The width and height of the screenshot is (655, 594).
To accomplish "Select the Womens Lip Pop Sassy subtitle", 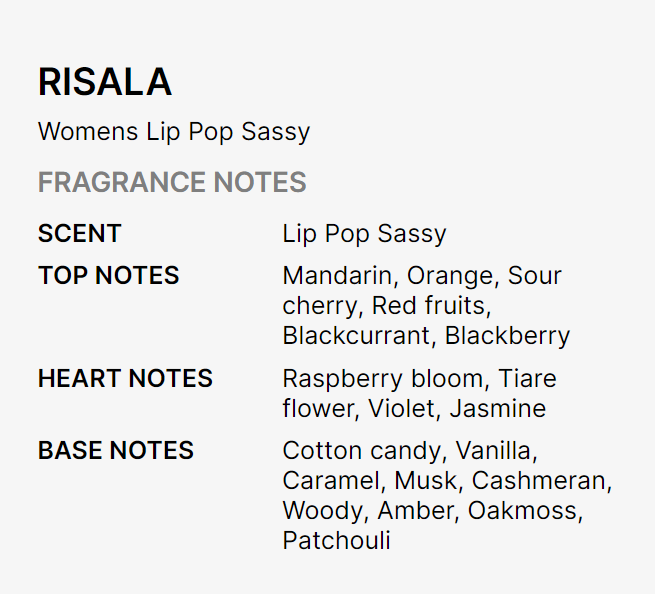I will [174, 131].
